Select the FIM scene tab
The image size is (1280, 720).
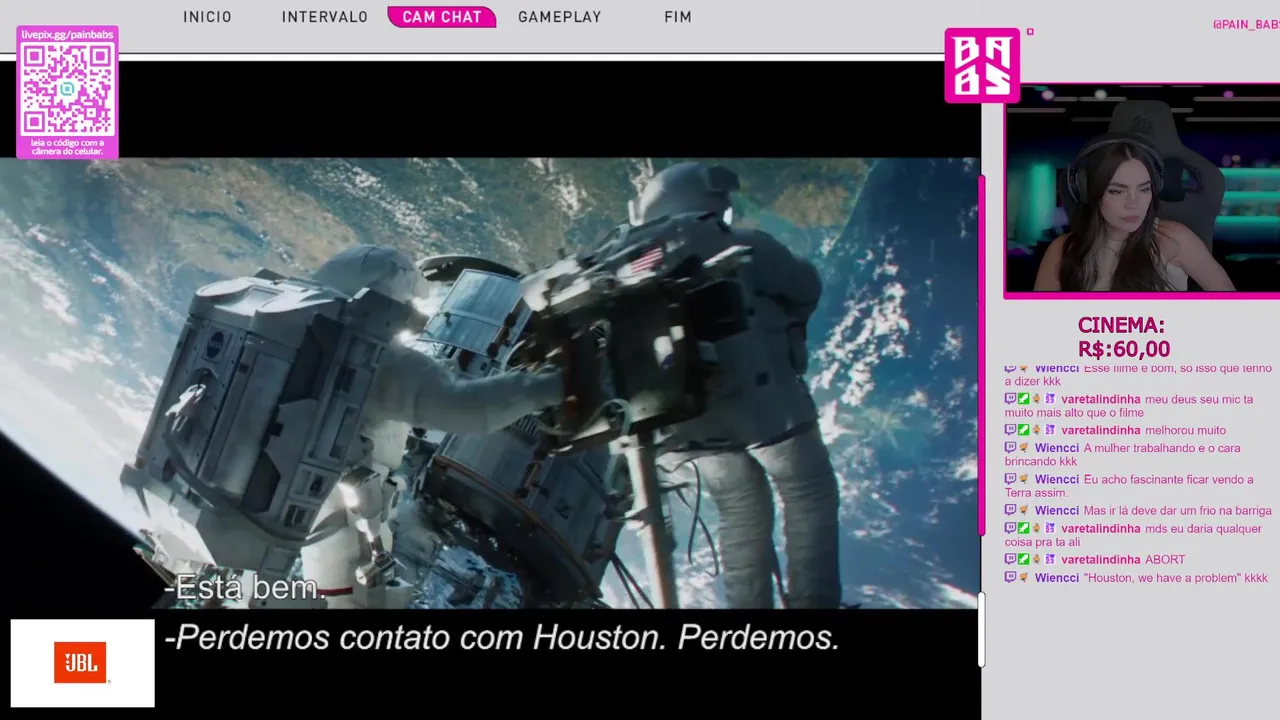678,17
